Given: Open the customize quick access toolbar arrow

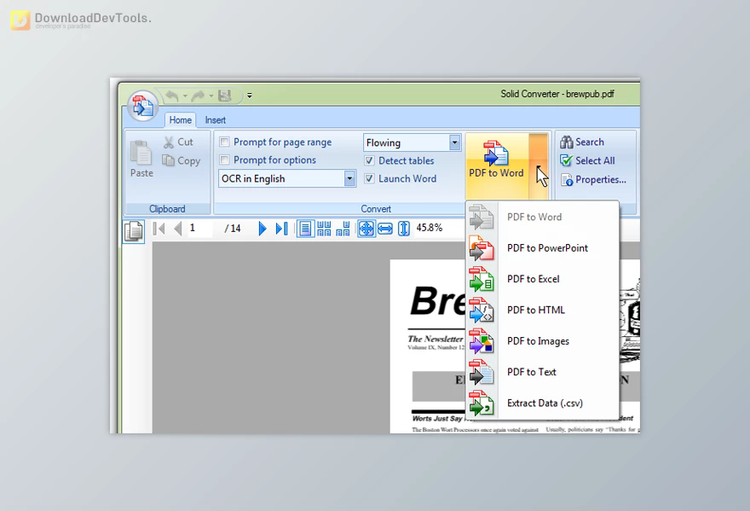Looking at the screenshot, I should pyautogui.click(x=249, y=96).
